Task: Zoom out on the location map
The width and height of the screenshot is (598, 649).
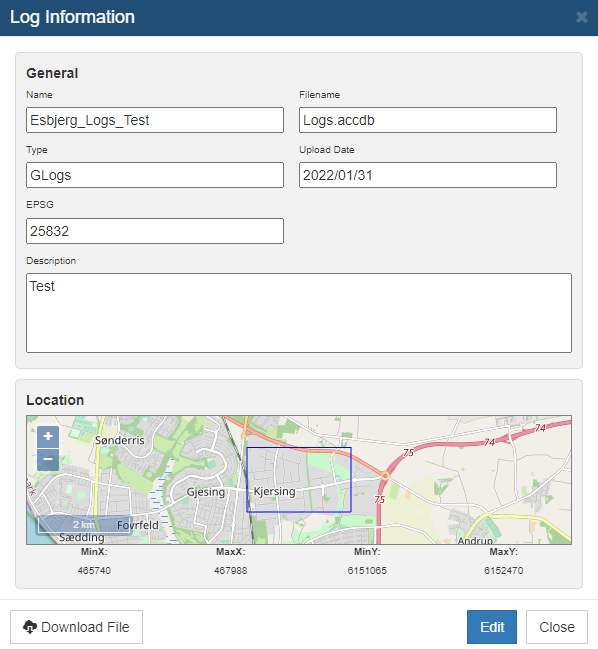Action: pos(48,459)
